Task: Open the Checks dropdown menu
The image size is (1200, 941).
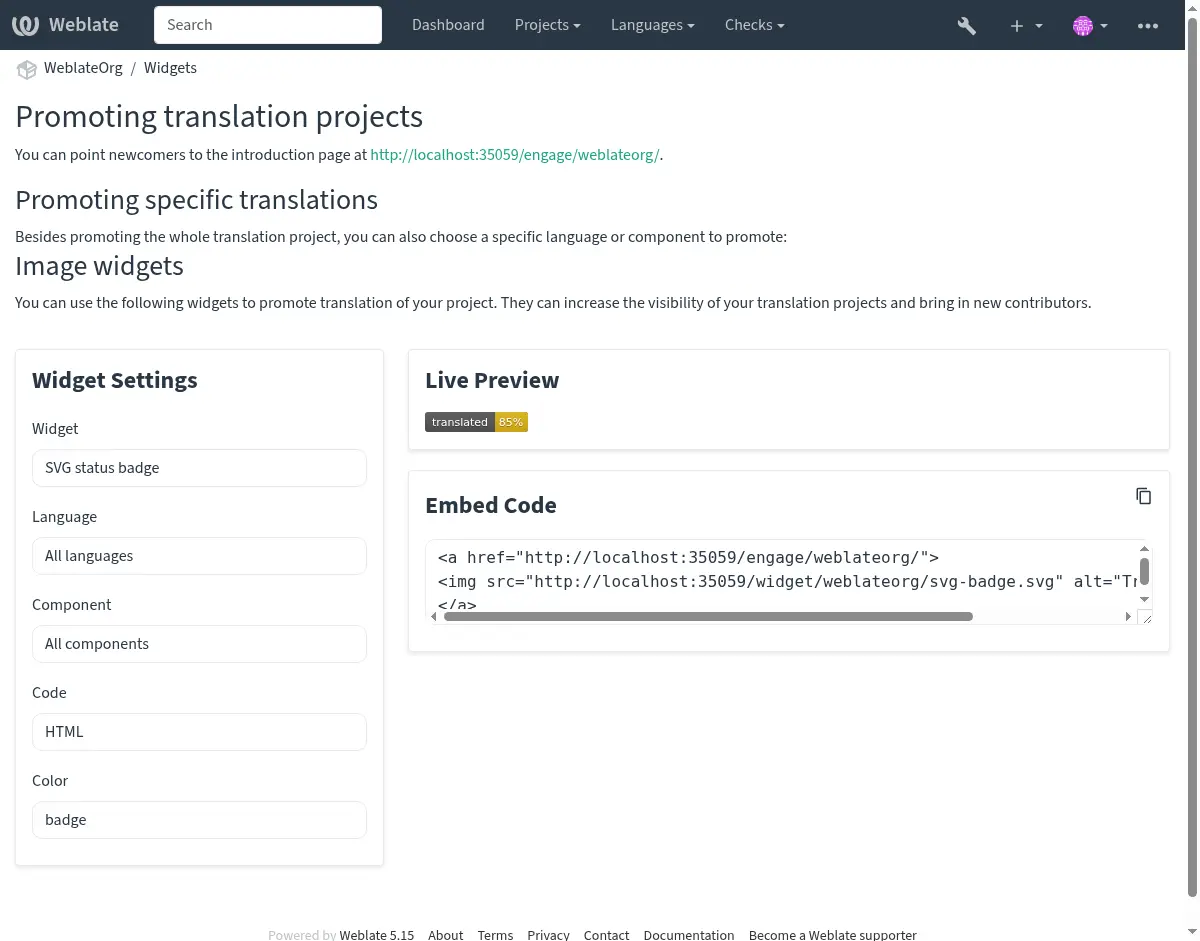Action: [x=754, y=25]
